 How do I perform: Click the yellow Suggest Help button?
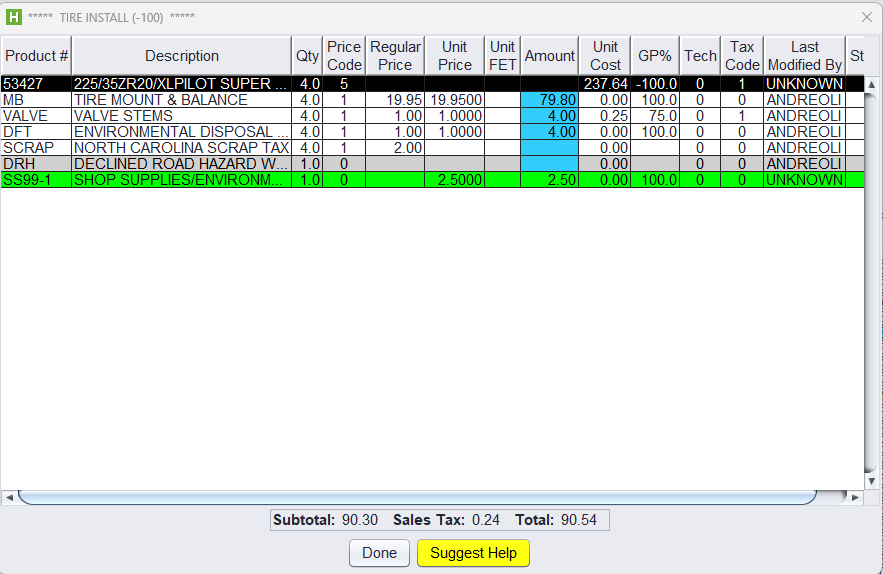(473, 553)
